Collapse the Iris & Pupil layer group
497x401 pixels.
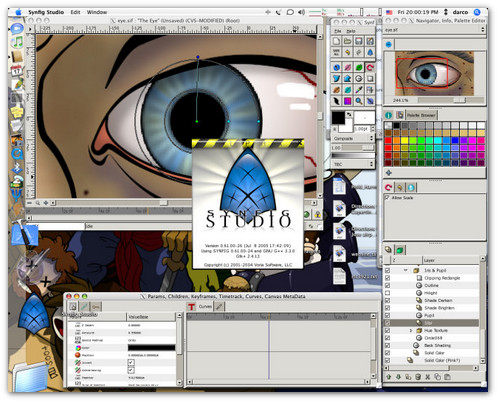click(406, 270)
